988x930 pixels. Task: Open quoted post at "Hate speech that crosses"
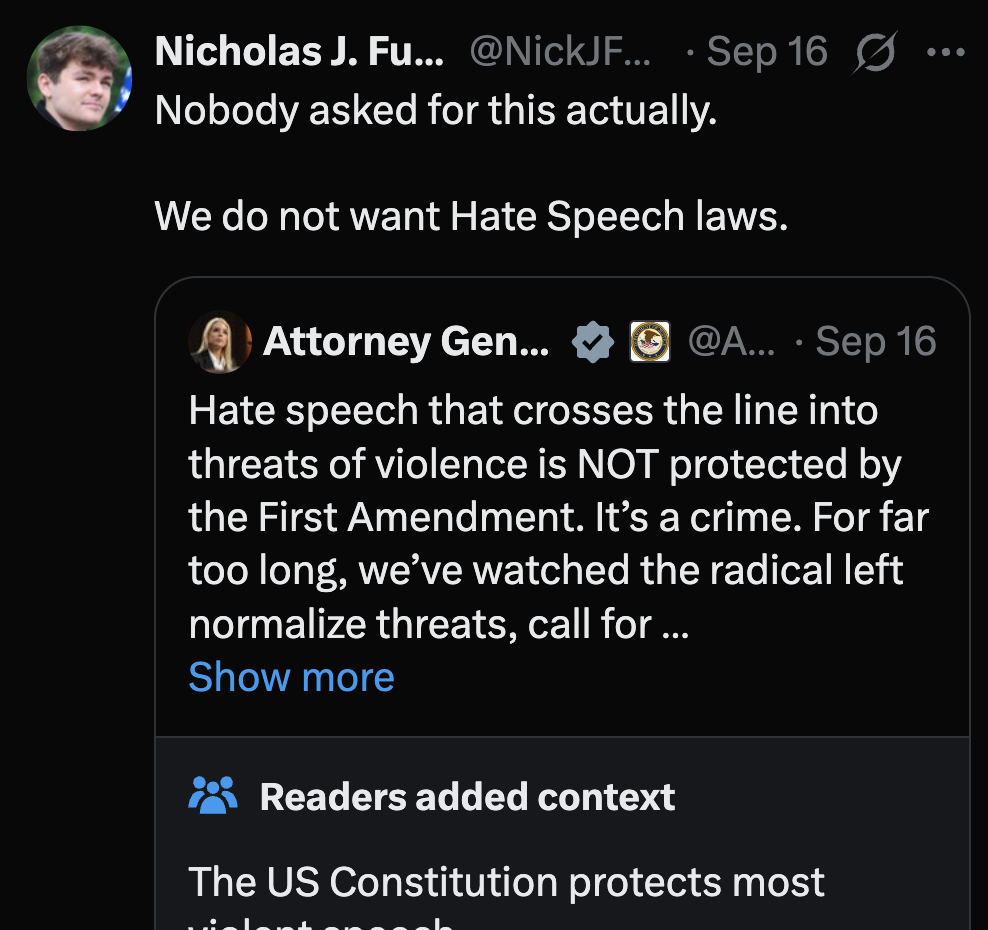pyautogui.click(x=533, y=411)
